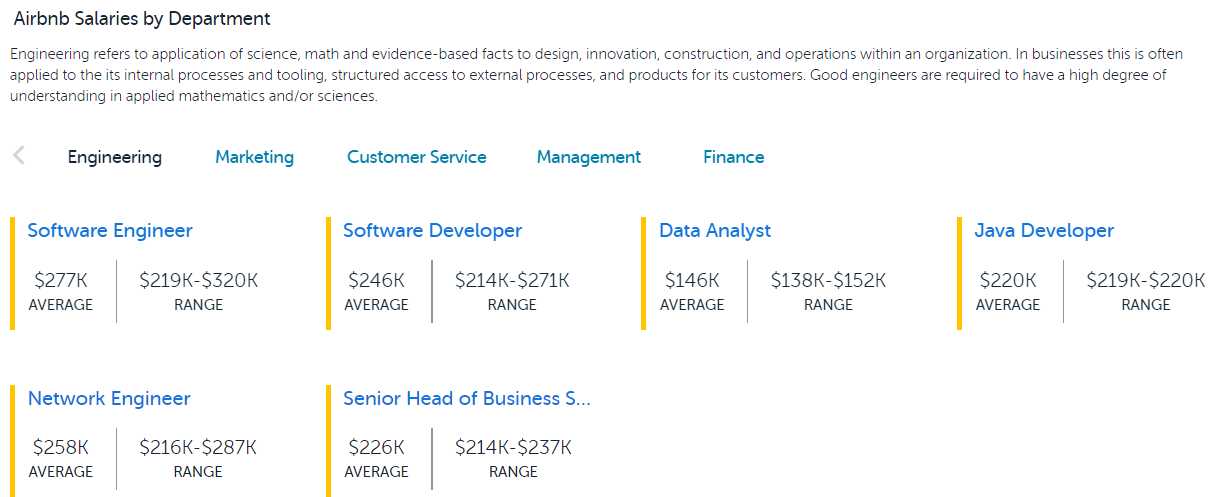Switch to the Management tab
The height and width of the screenshot is (497, 1218).
click(589, 157)
